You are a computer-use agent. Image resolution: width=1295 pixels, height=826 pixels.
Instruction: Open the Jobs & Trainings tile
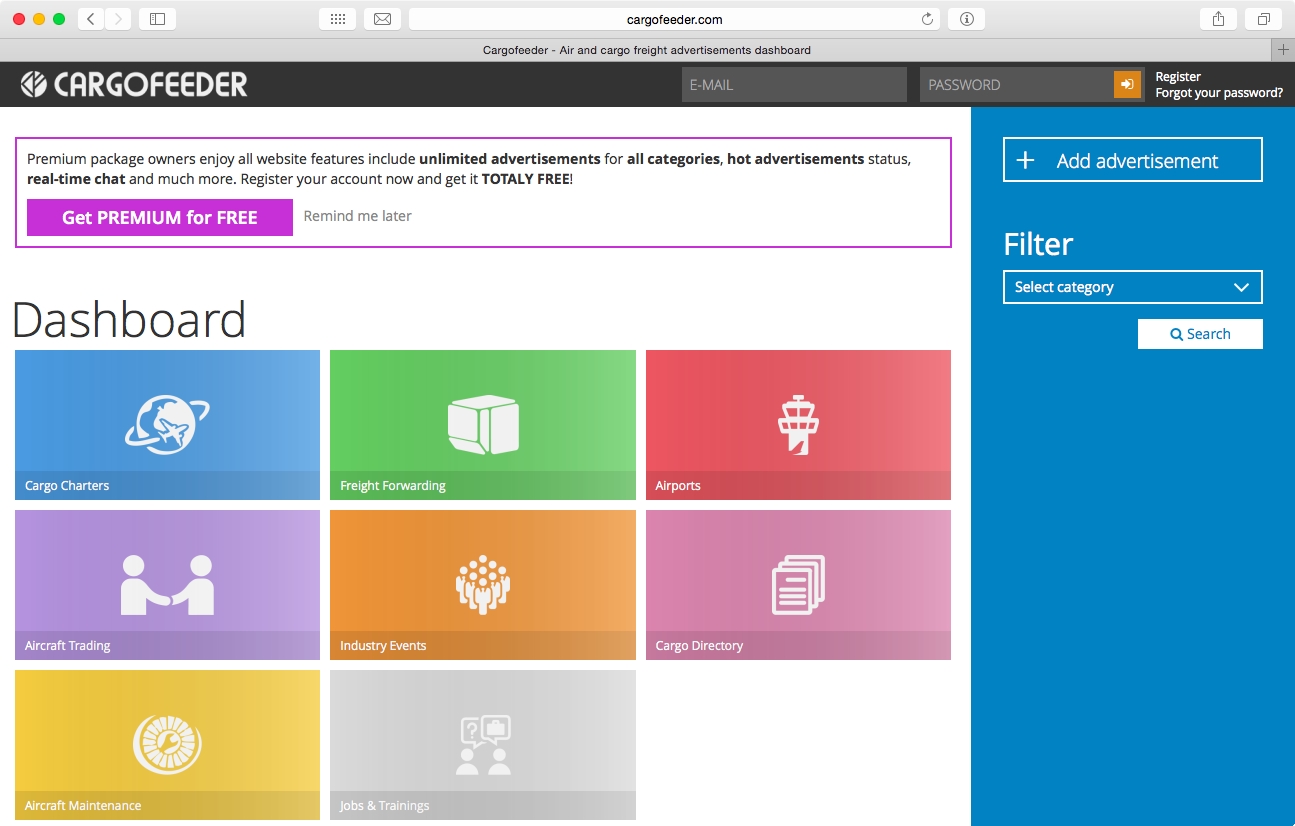pos(483,745)
